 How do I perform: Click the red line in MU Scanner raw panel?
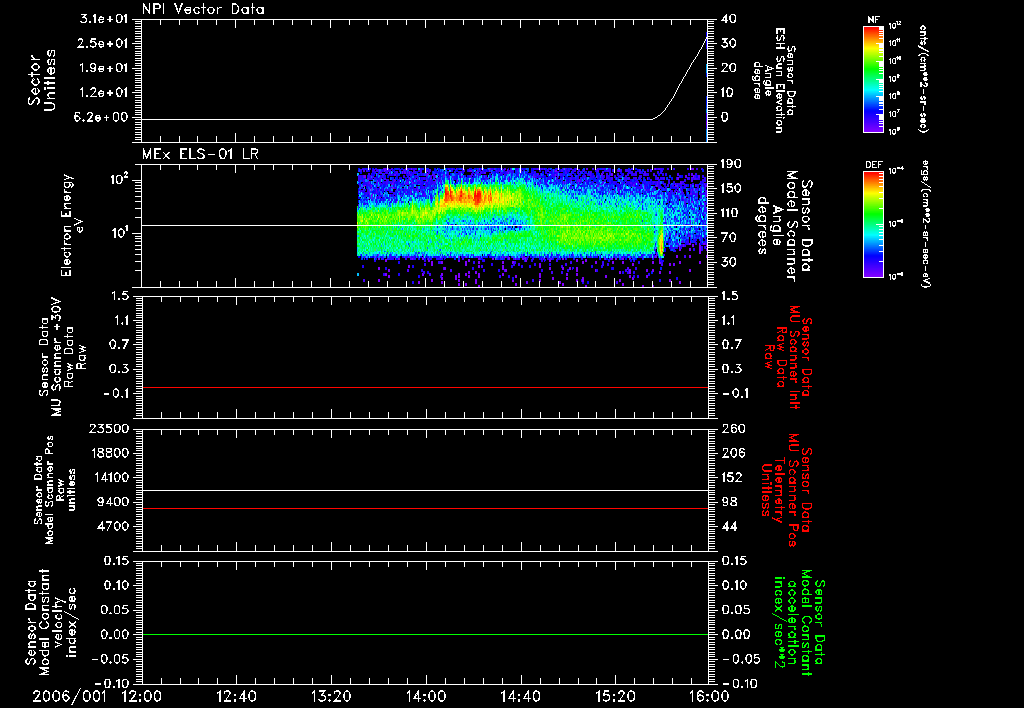tap(424, 387)
